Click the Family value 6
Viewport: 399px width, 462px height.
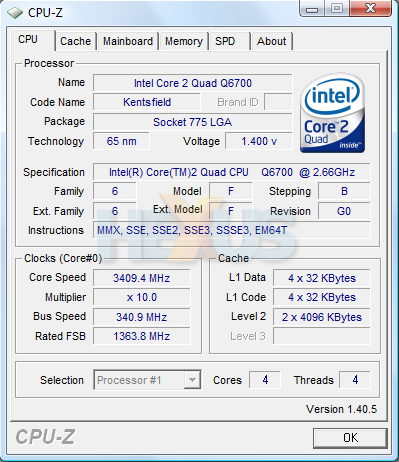[x=115, y=191]
